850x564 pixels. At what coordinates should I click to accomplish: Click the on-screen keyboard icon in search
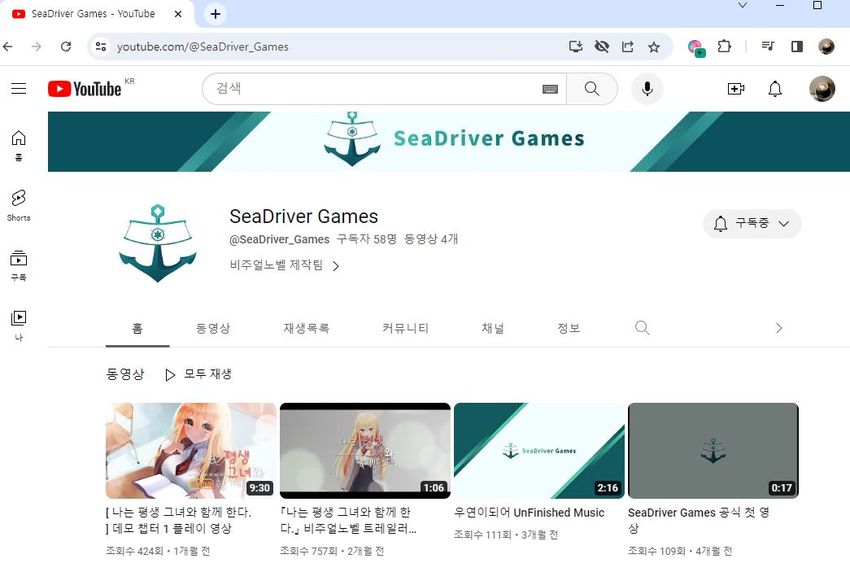(550, 89)
